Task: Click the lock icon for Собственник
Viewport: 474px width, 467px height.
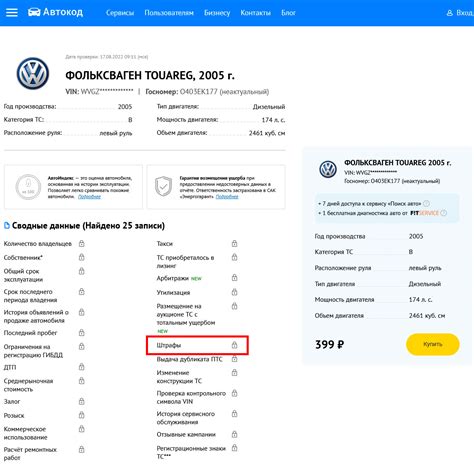Action: point(81,257)
